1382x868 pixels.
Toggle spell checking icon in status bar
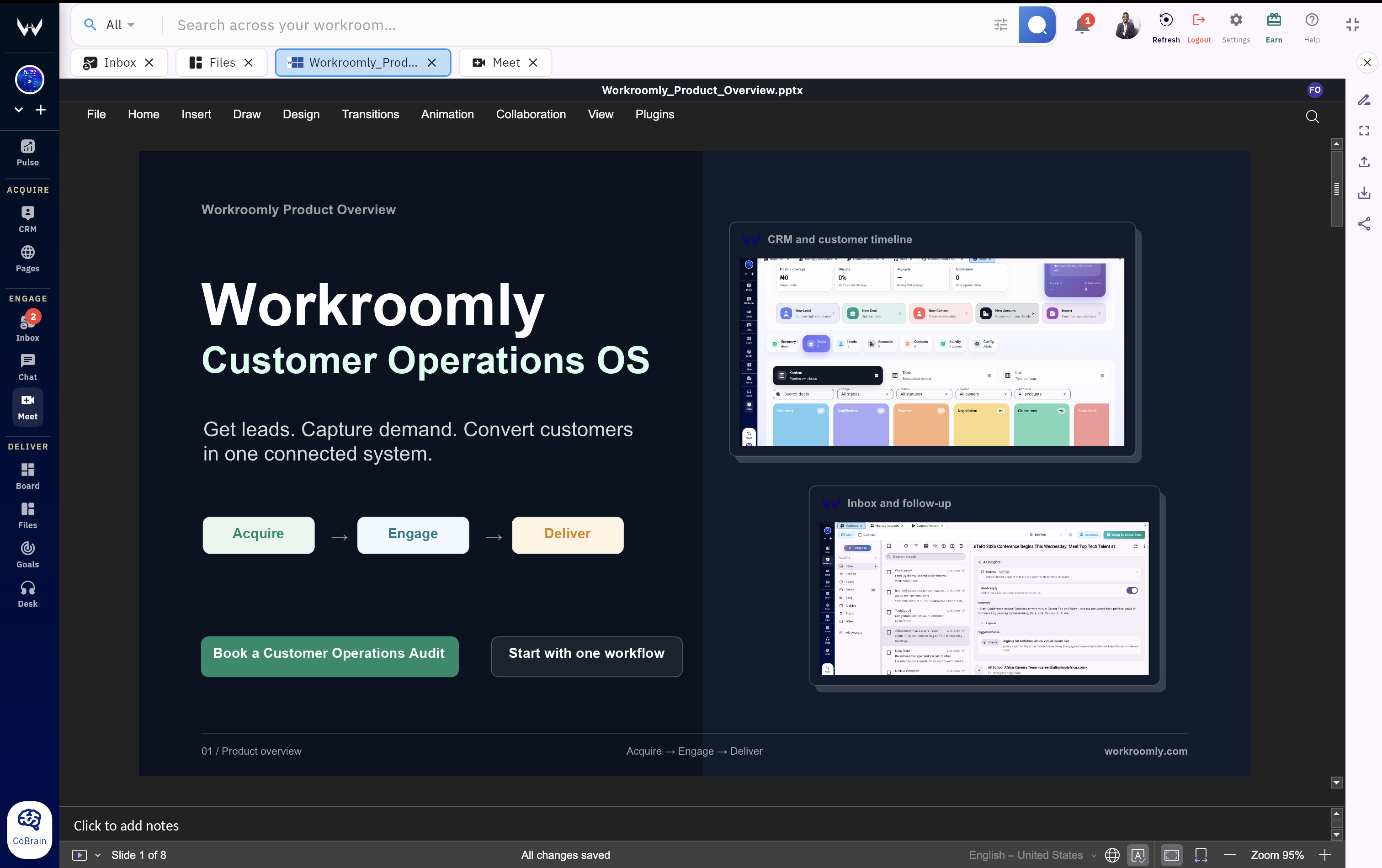coord(1139,855)
